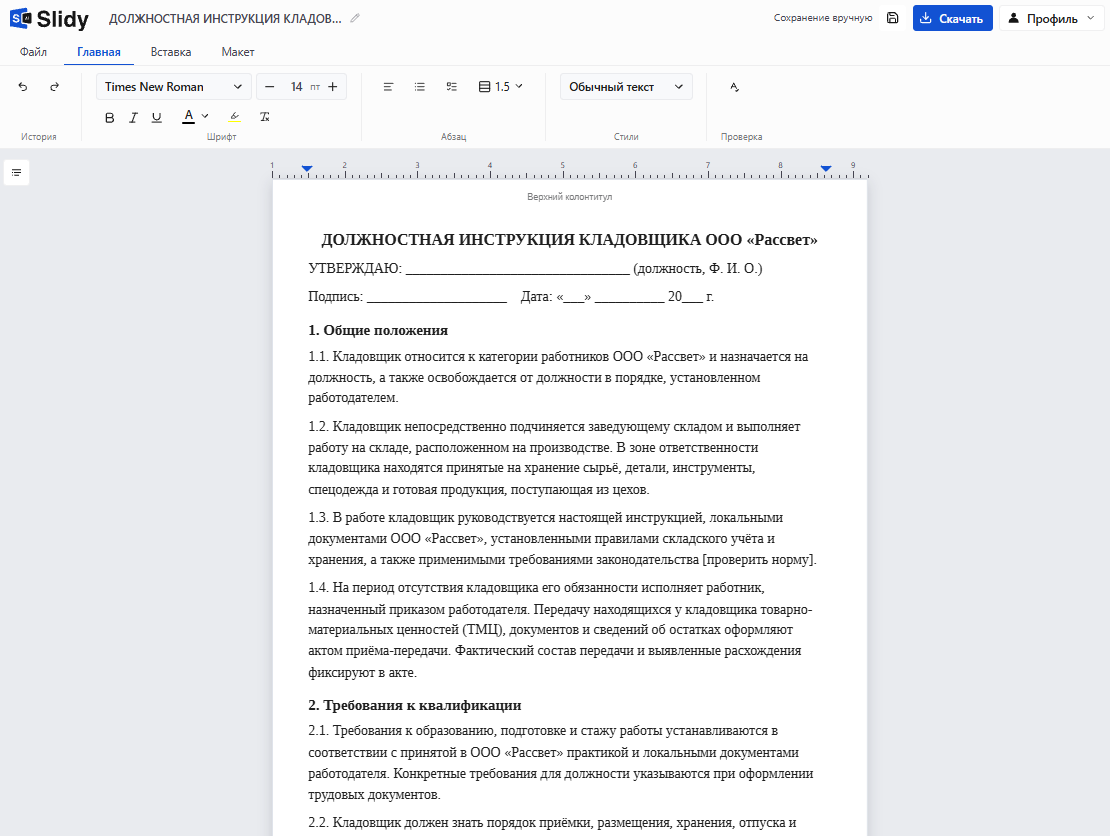Switch to the Макет tab
The height and width of the screenshot is (836, 1110).
click(x=238, y=52)
